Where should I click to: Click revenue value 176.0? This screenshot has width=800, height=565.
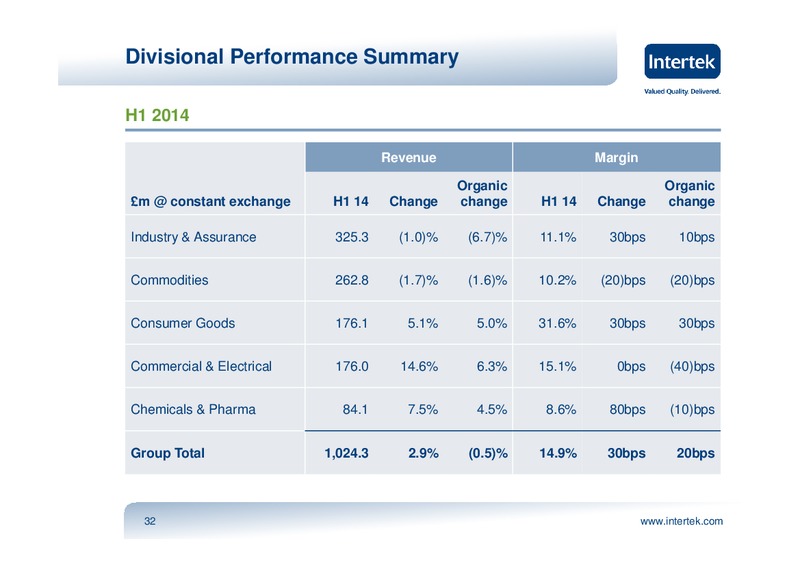(x=352, y=366)
